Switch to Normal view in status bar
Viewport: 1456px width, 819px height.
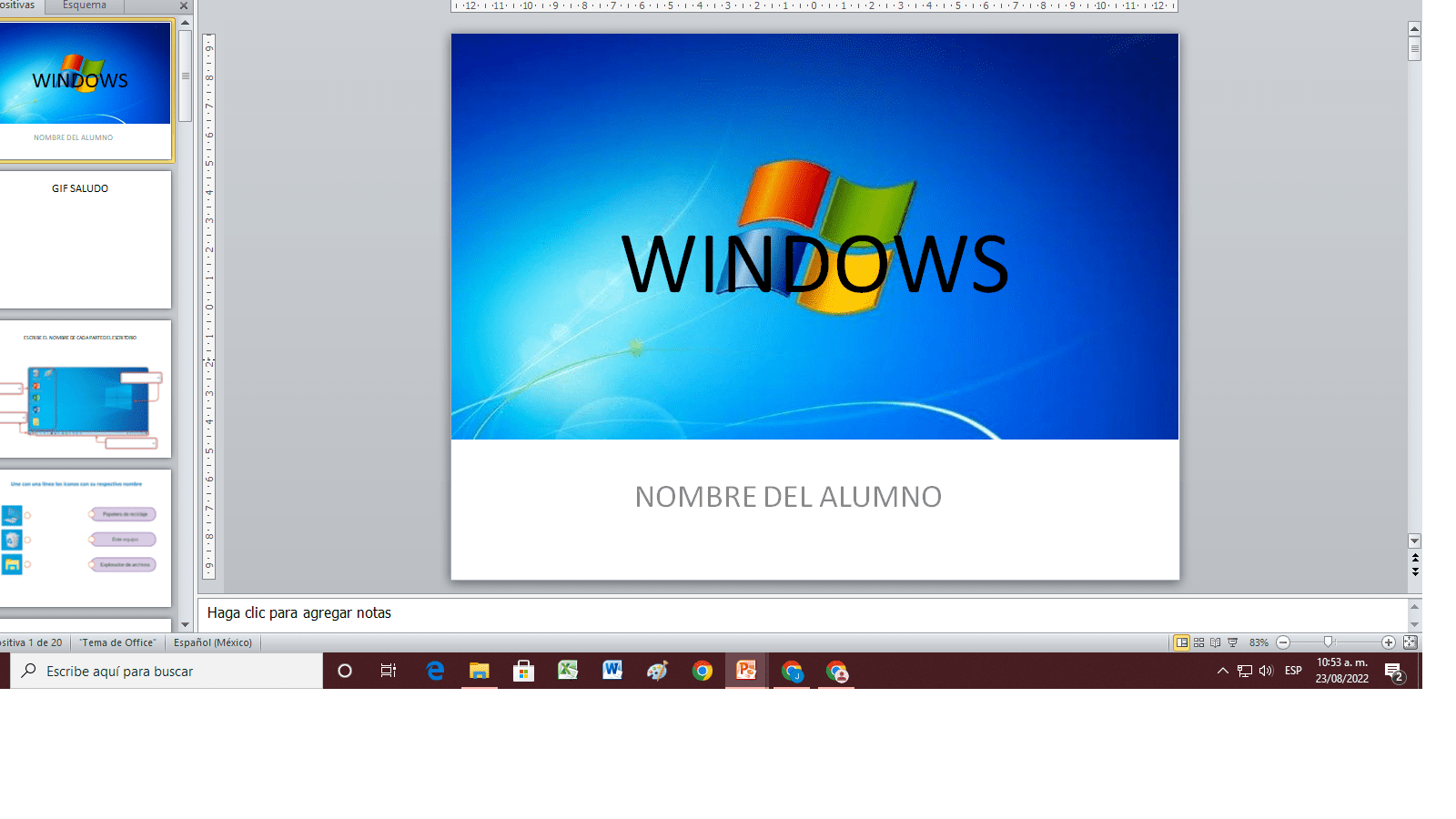[x=1181, y=642]
